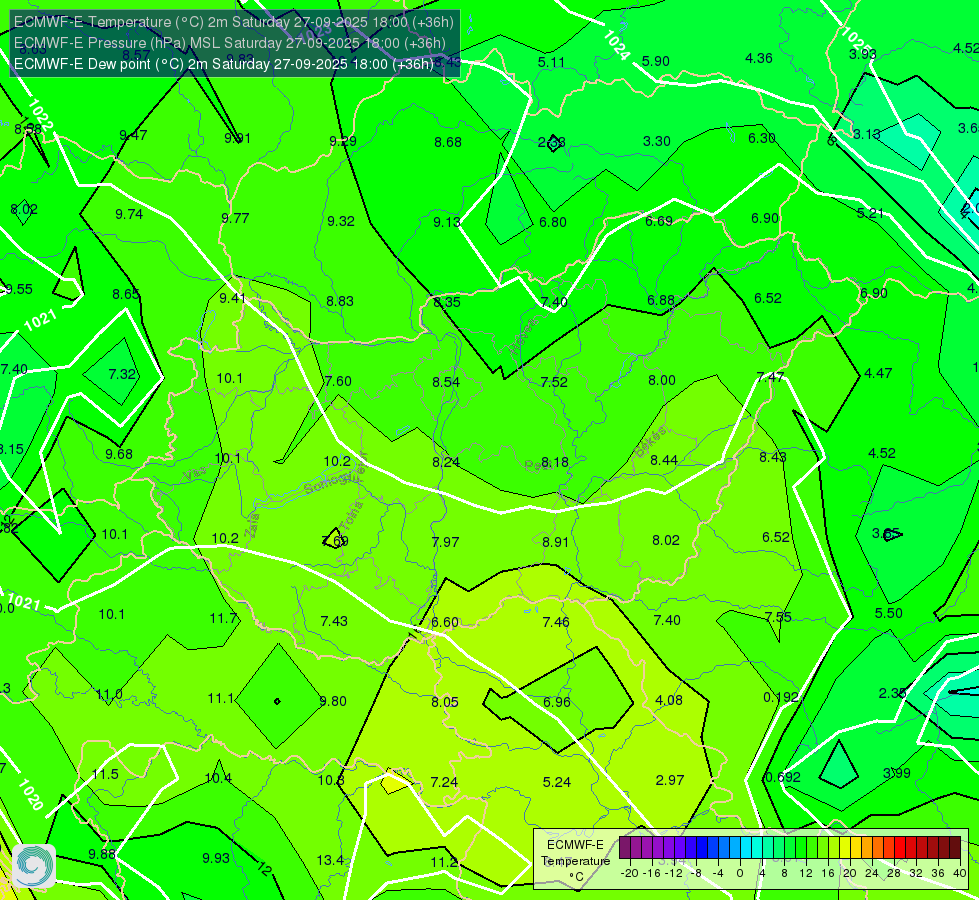
Task: Click the dew point value 6.80
Action: click(553, 222)
